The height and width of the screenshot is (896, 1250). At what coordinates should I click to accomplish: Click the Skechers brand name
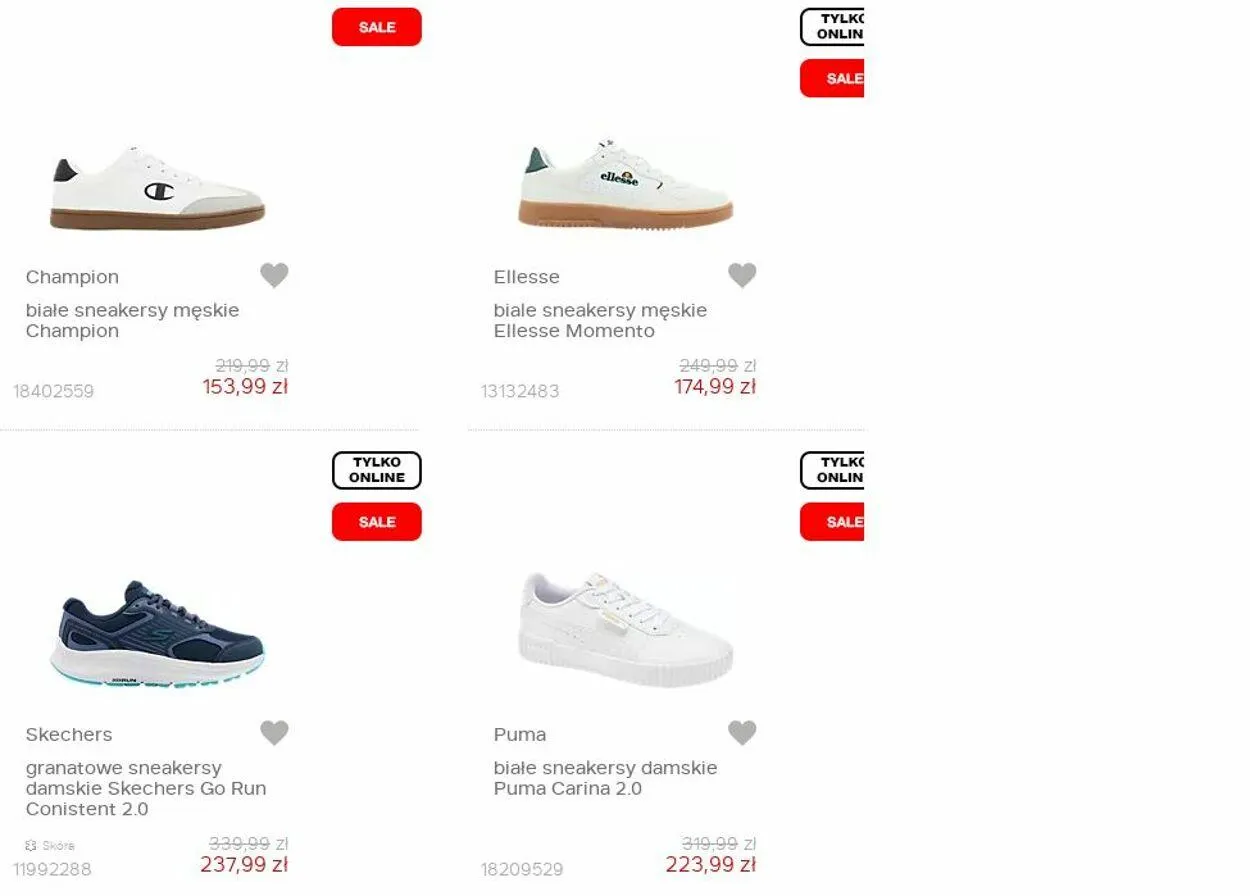tap(69, 734)
